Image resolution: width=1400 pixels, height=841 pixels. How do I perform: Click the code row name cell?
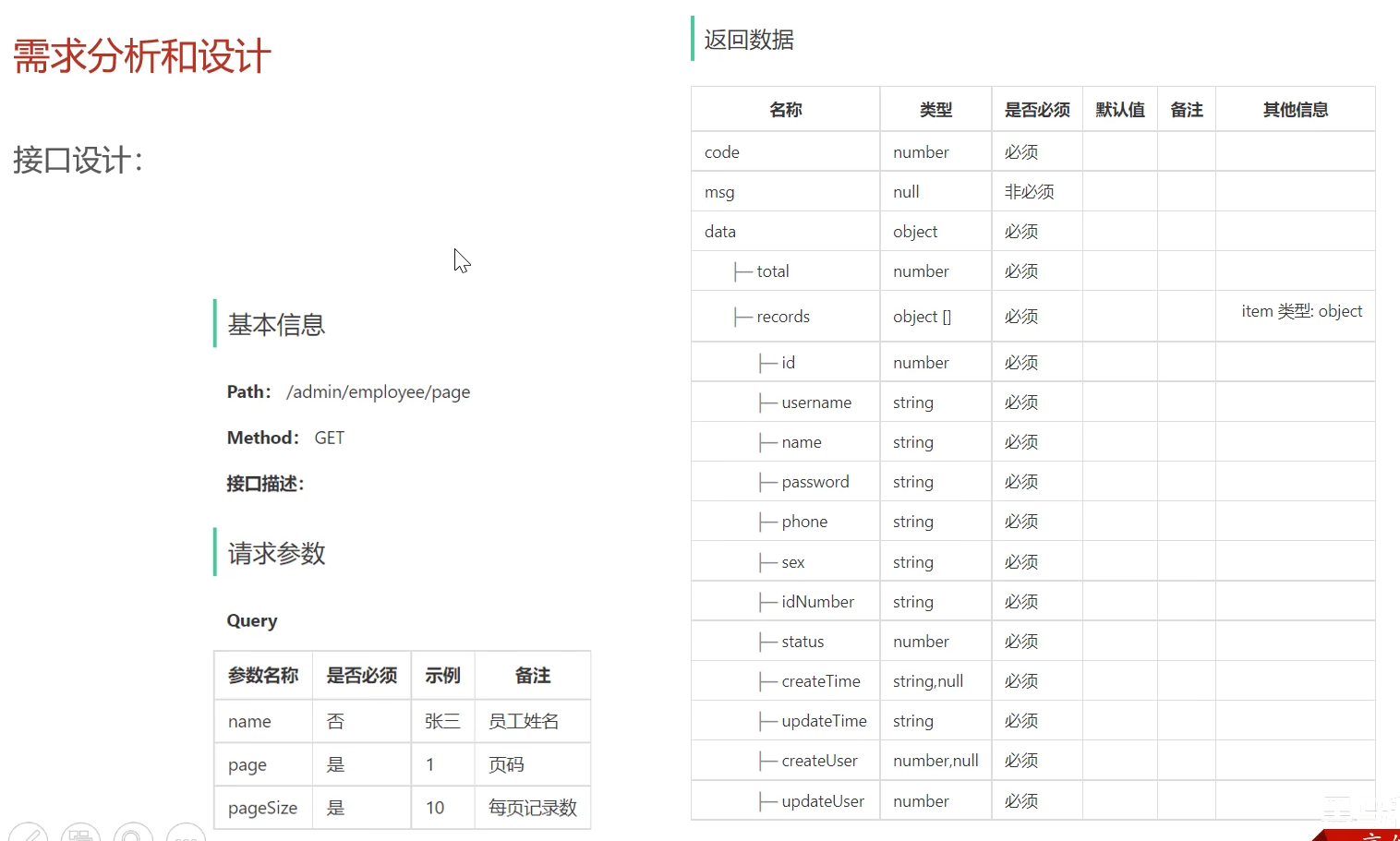point(786,152)
